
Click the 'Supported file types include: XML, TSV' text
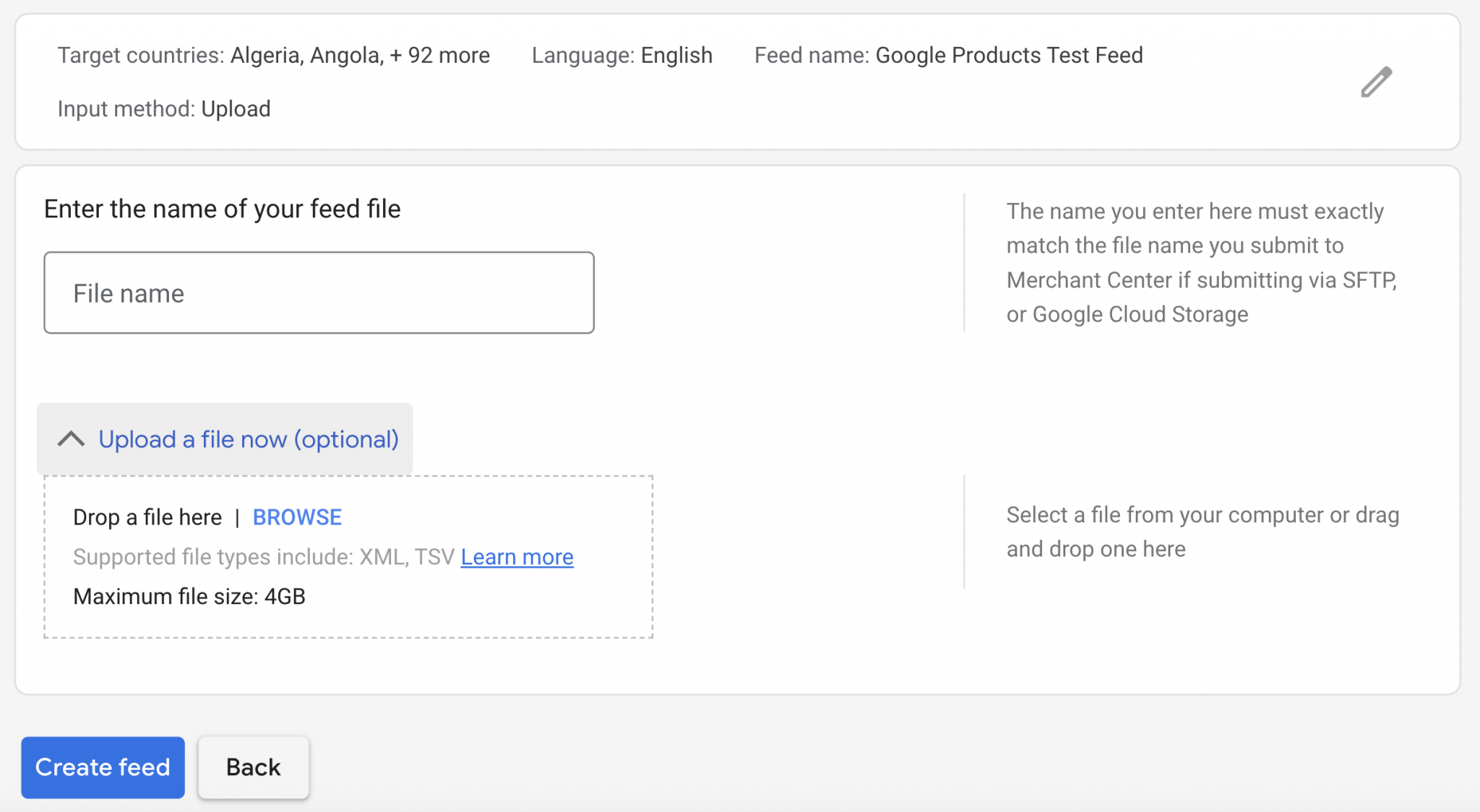(x=264, y=557)
